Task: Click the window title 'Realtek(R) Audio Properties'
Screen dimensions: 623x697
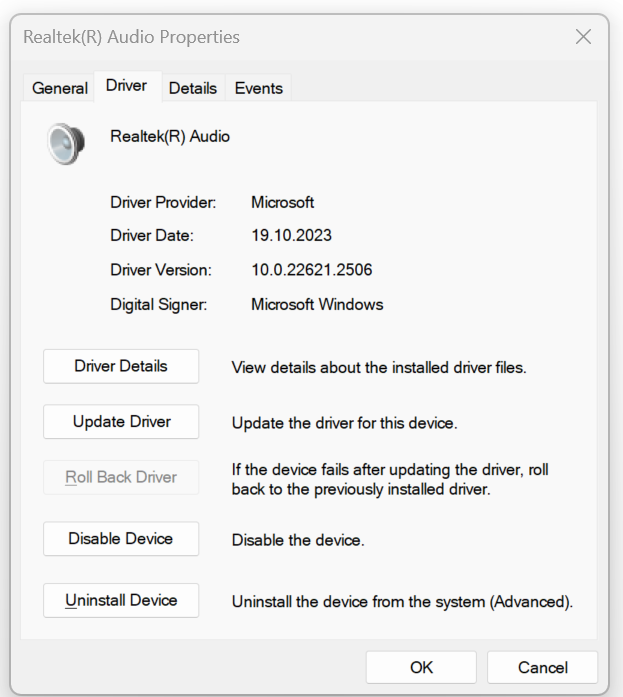Action: pos(132,37)
